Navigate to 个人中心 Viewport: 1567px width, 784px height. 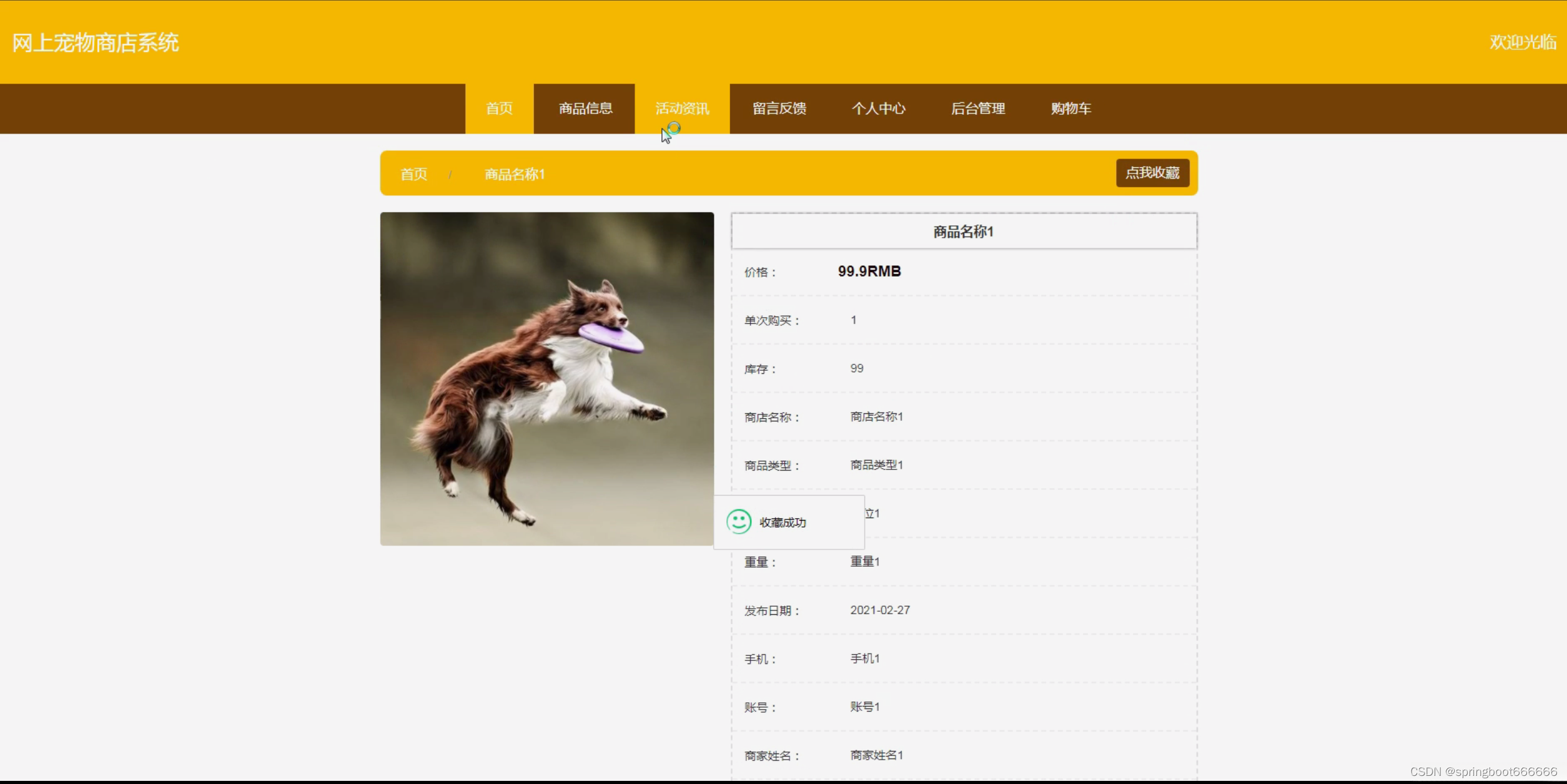[x=878, y=109]
